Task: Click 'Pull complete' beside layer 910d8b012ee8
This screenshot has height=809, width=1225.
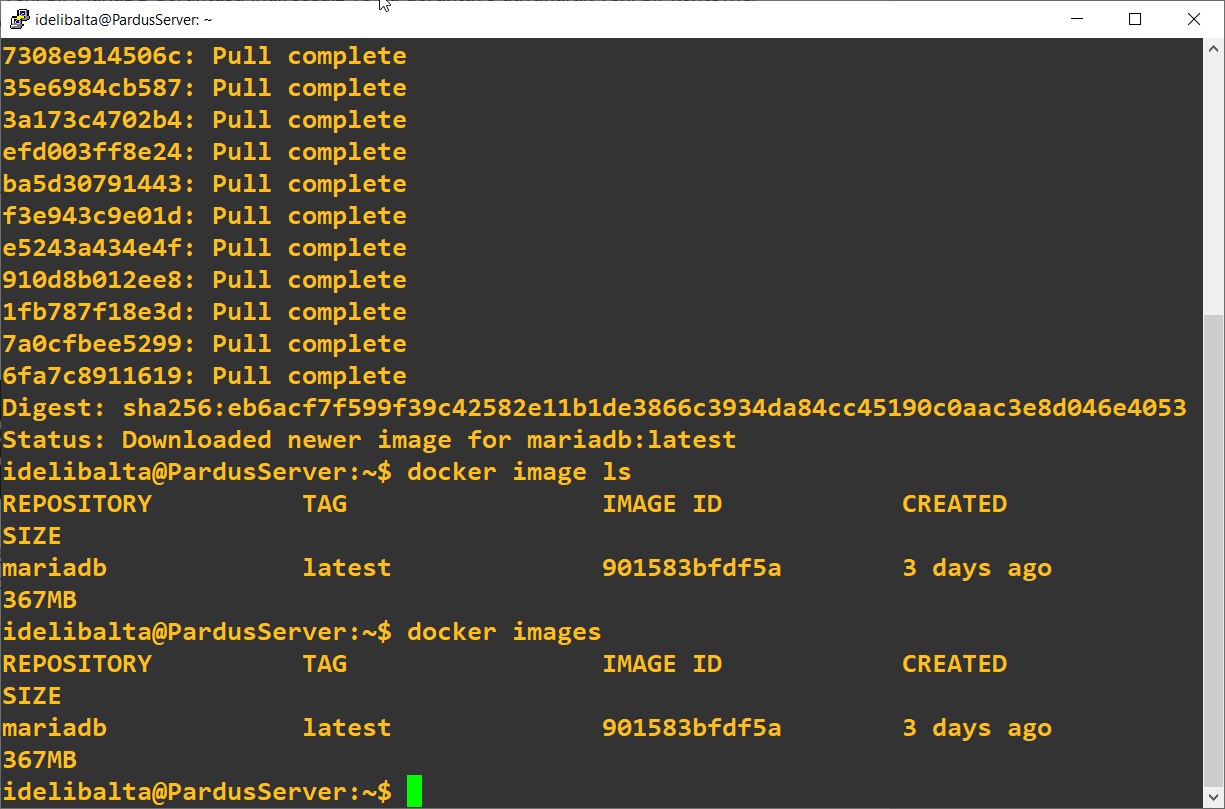Action: tap(309, 280)
